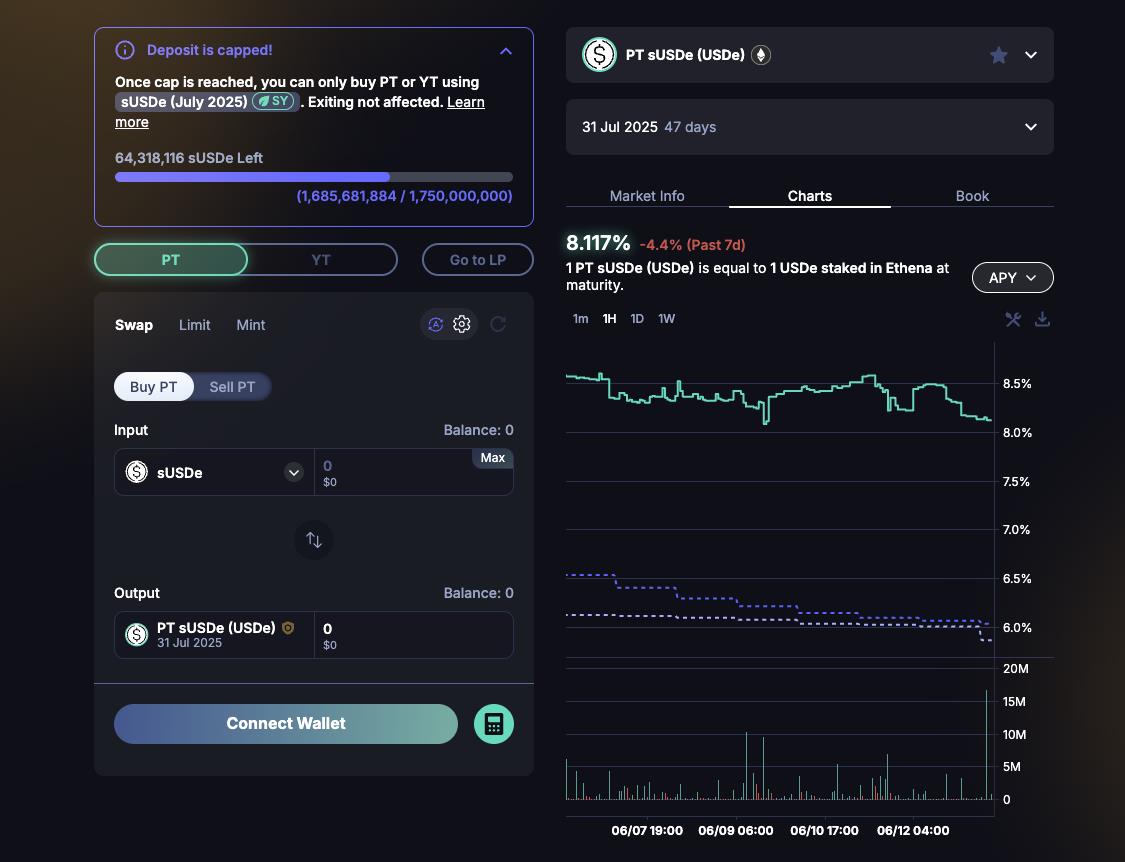Select the 1H chart interval
Image resolution: width=1125 pixels, height=862 pixels.
coord(609,319)
